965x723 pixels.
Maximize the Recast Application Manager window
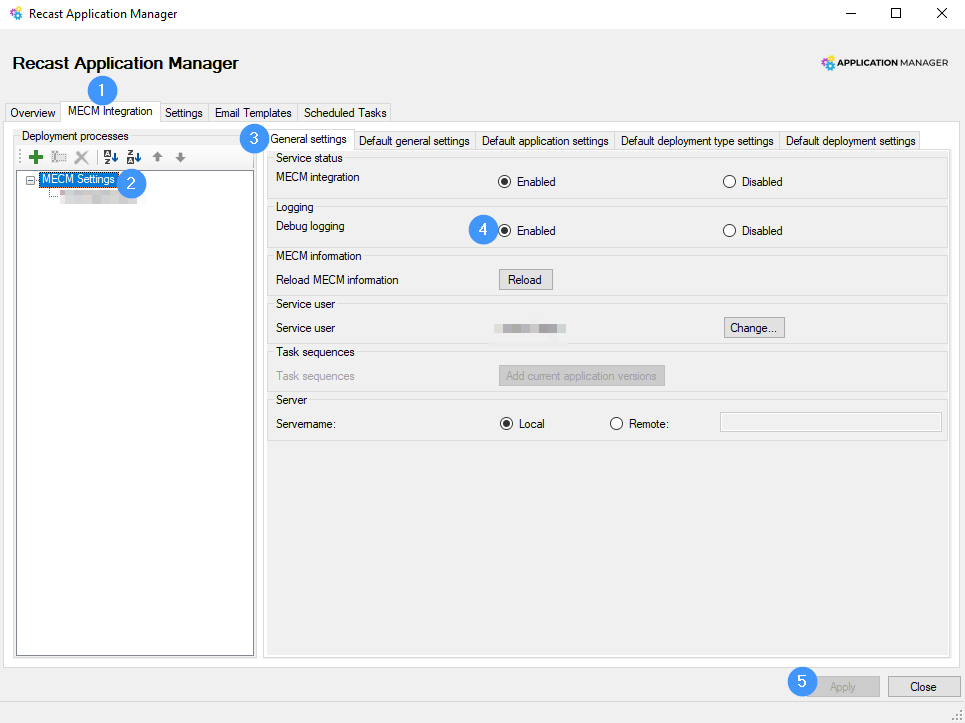coord(896,13)
